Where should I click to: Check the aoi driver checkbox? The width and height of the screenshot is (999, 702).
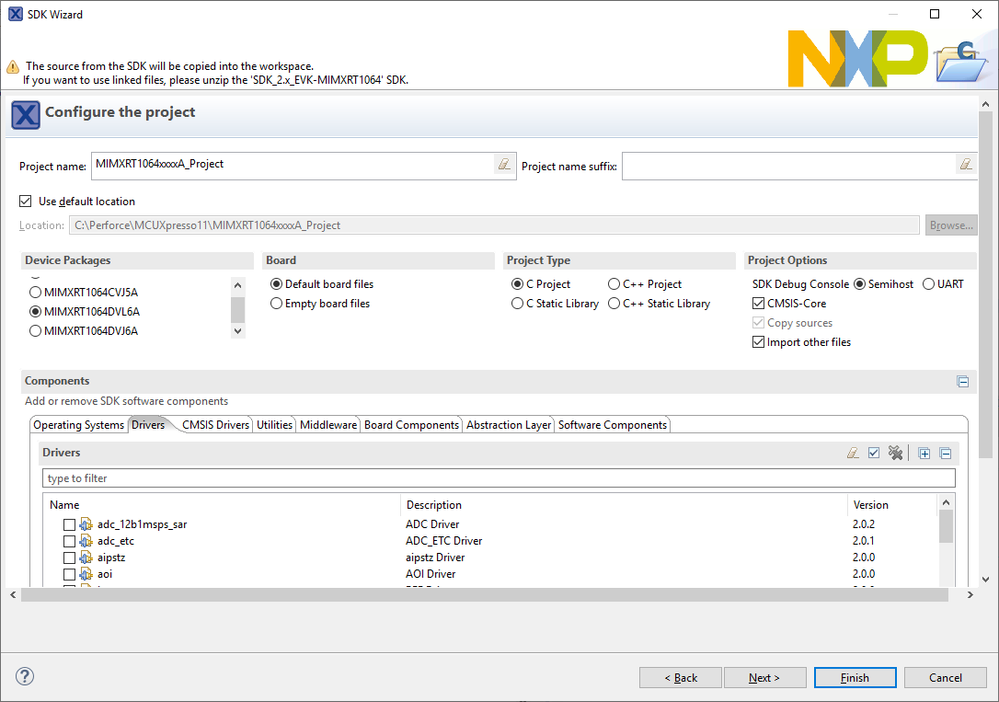(69, 575)
